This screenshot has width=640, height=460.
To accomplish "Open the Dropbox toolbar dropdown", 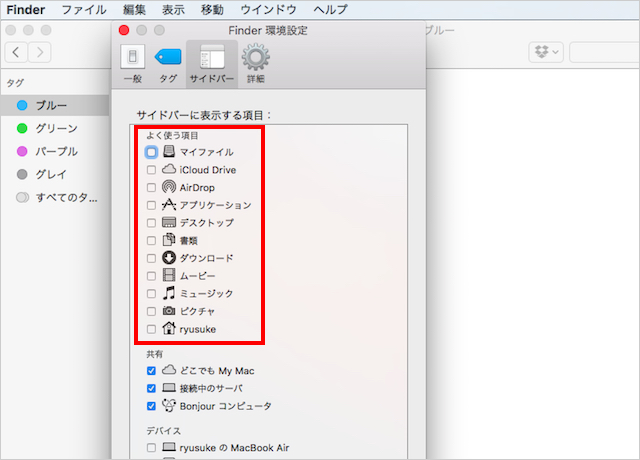I will coord(546,52).
